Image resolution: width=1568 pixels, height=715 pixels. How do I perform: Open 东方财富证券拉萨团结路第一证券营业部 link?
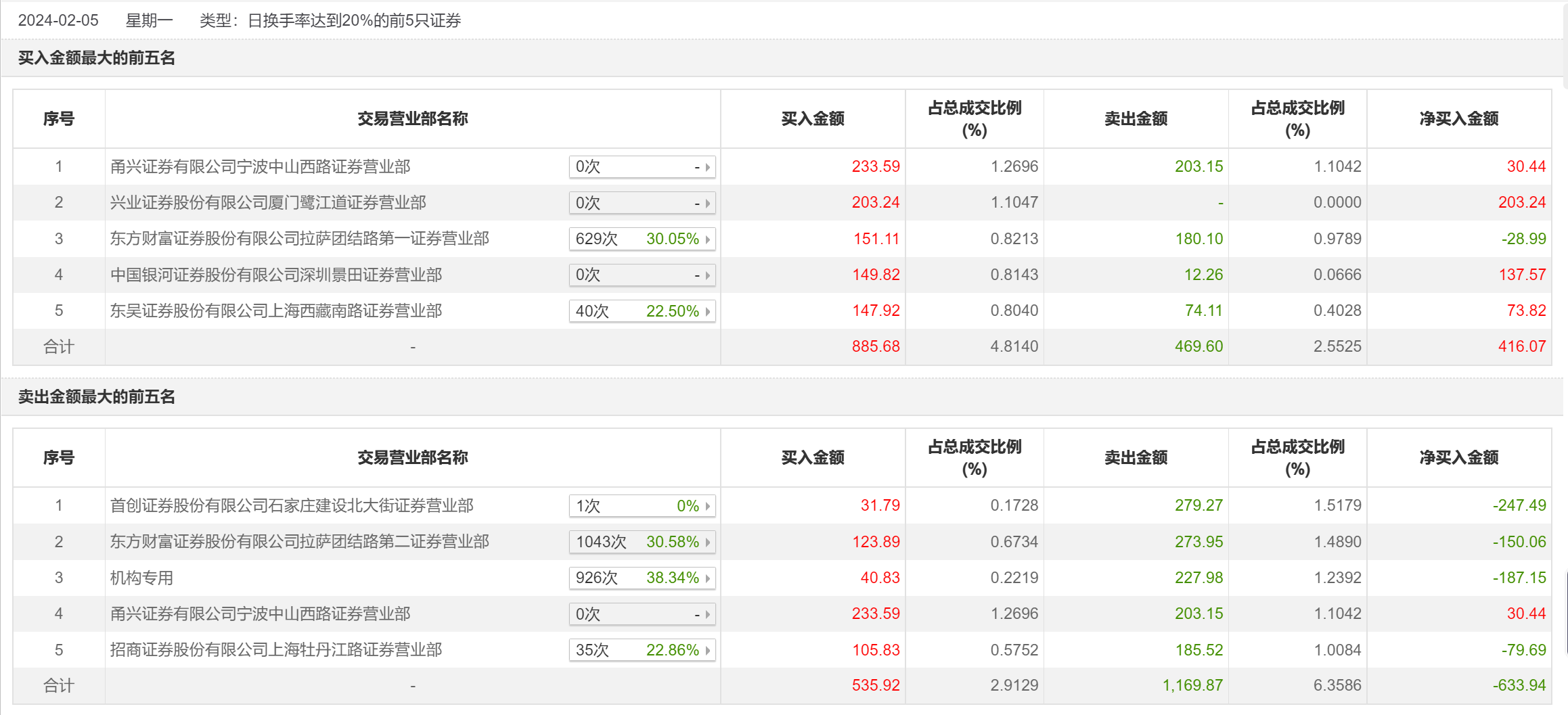coord(299,239)
